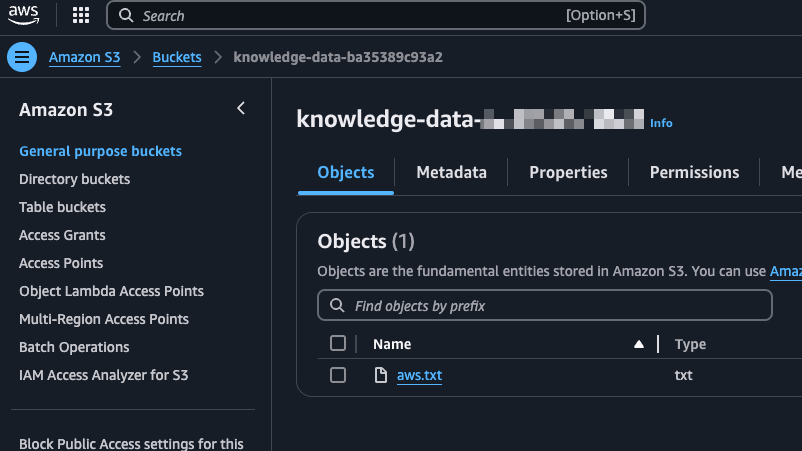The width and height of the screenshot is (802, 451).
Task: Follow the Amazon S3 breadcrumb link
Action: (x=84, y=57)
